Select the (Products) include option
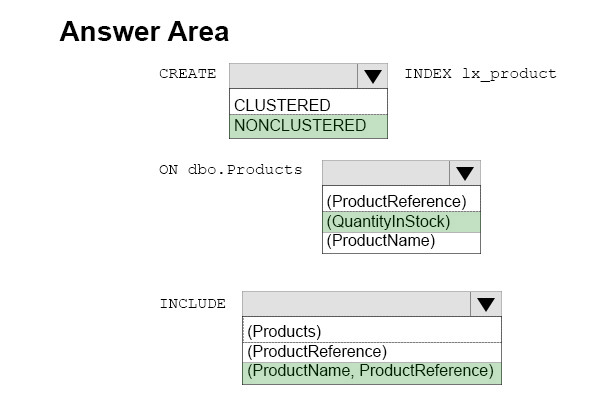599x403 pixels. pyautogui.click(x=372, y=332)
